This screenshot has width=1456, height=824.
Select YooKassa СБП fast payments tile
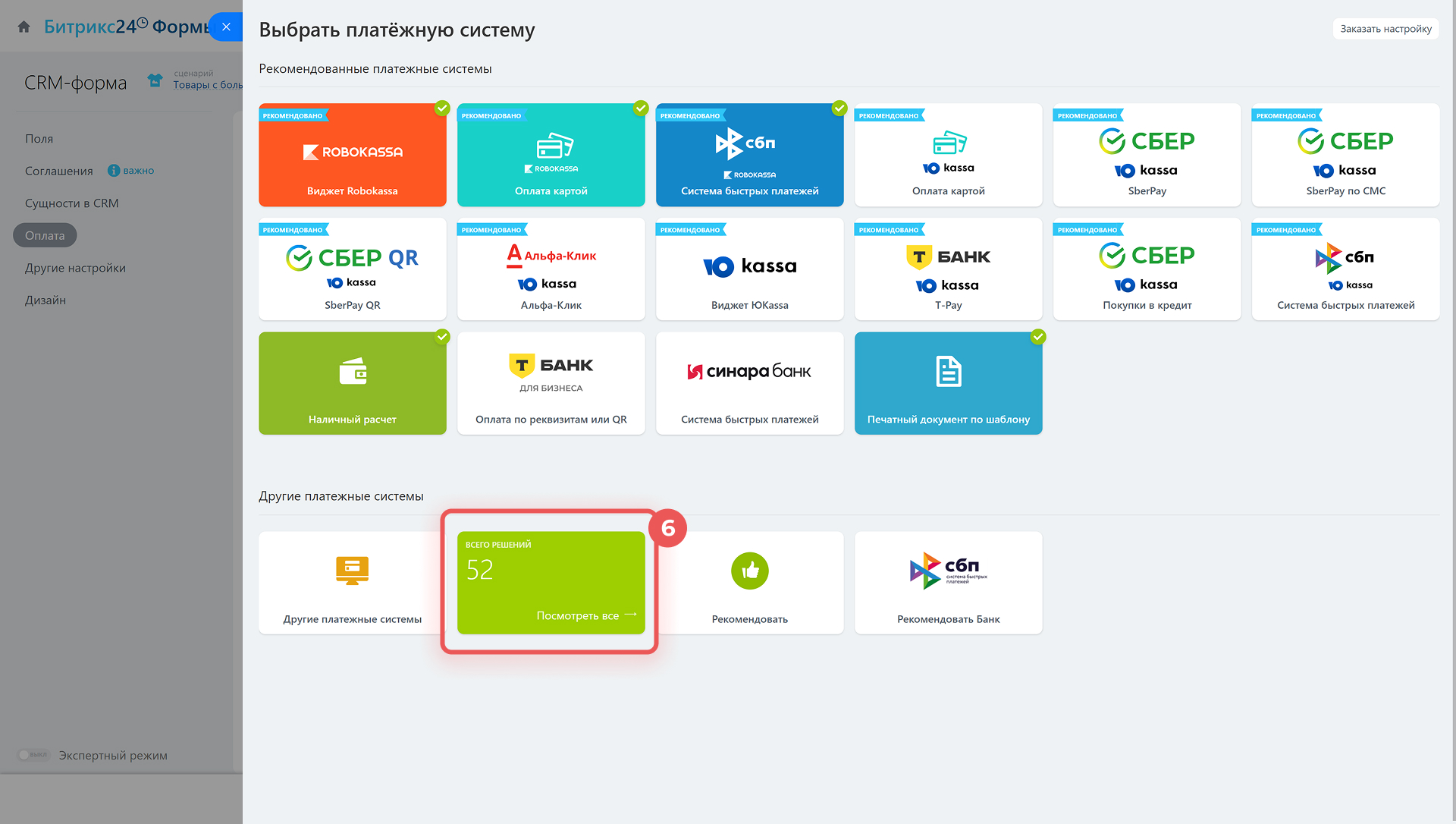1345,269
